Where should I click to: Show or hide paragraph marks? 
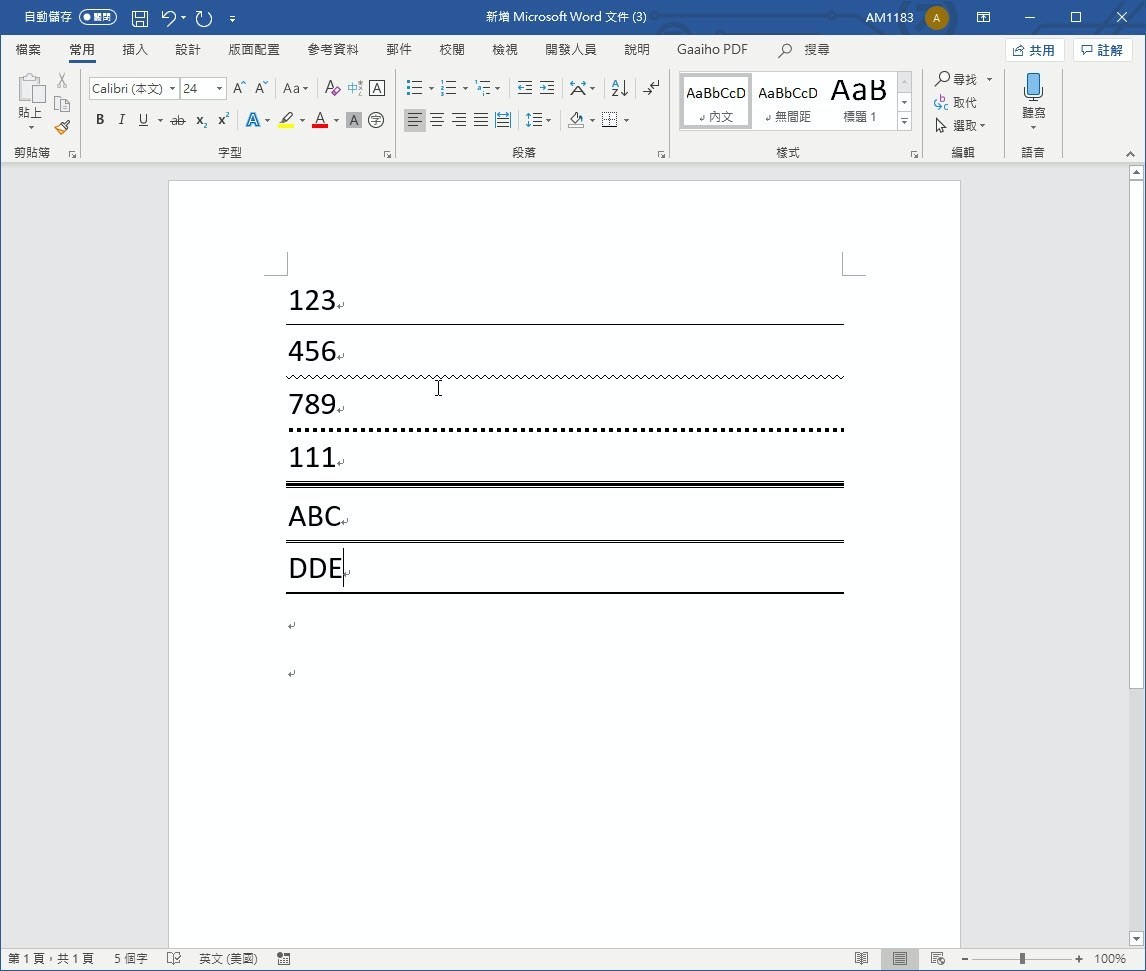651,88
